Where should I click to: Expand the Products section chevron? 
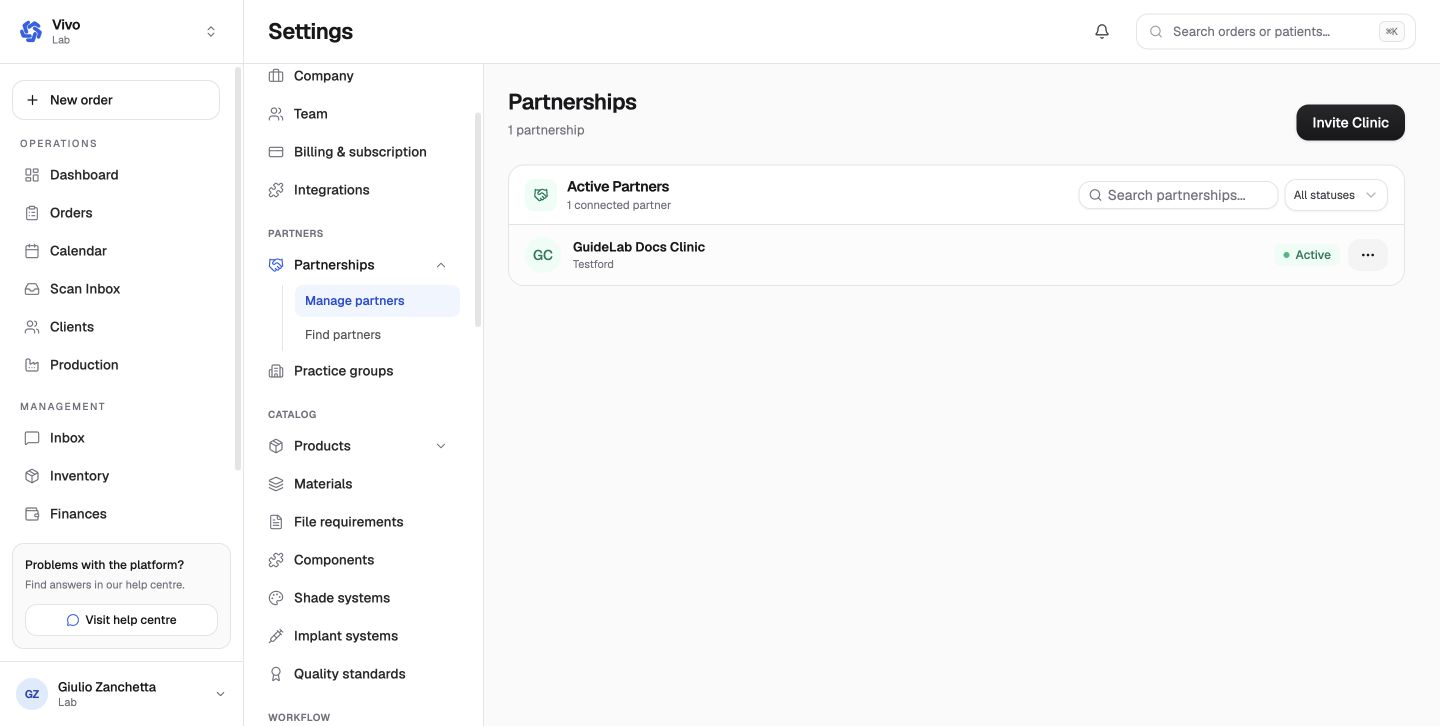click(x=441, y=446)
